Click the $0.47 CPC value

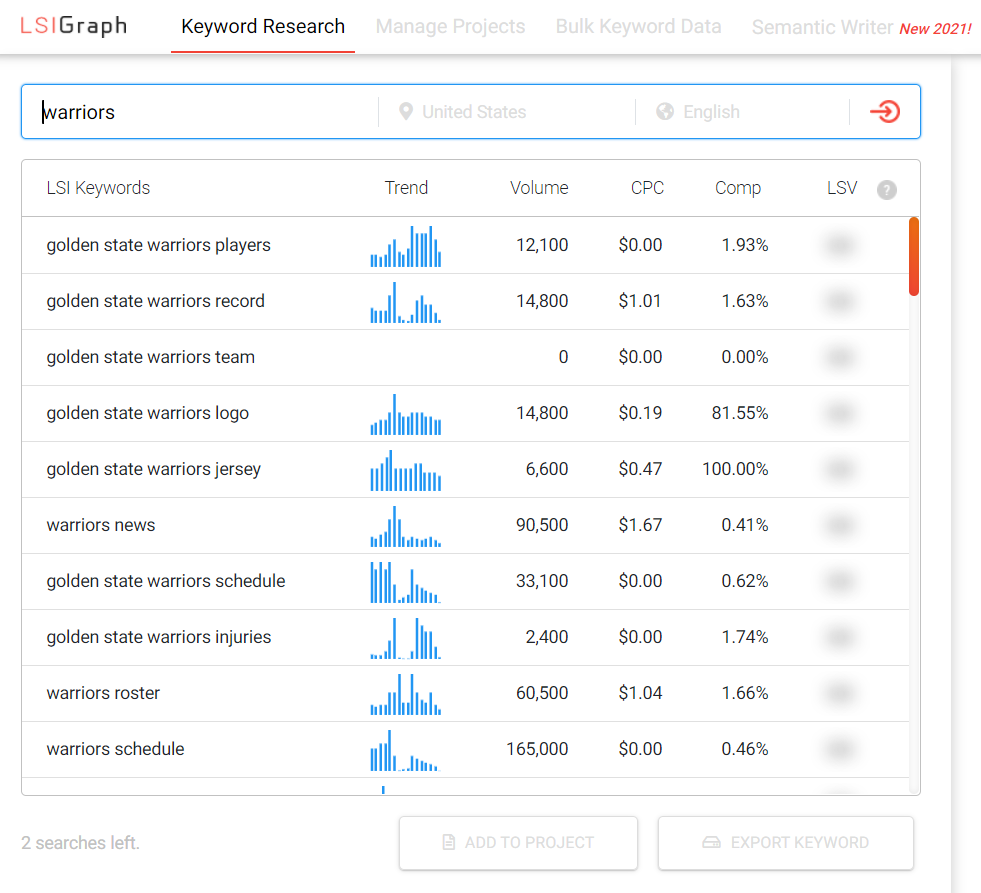coord(640,469)
